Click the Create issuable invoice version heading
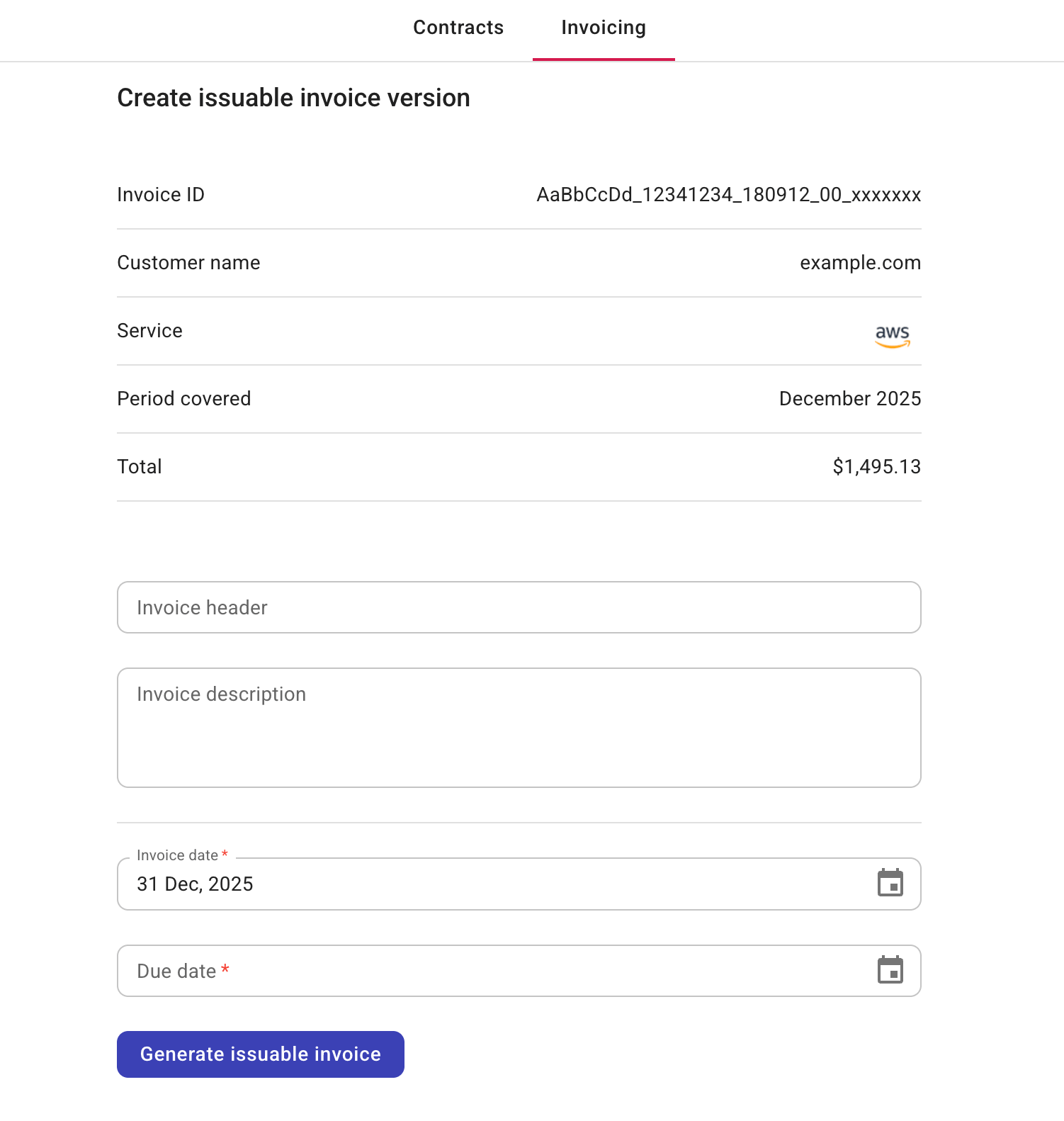This screenshot has height=1121, width=1064. (293, 98)
